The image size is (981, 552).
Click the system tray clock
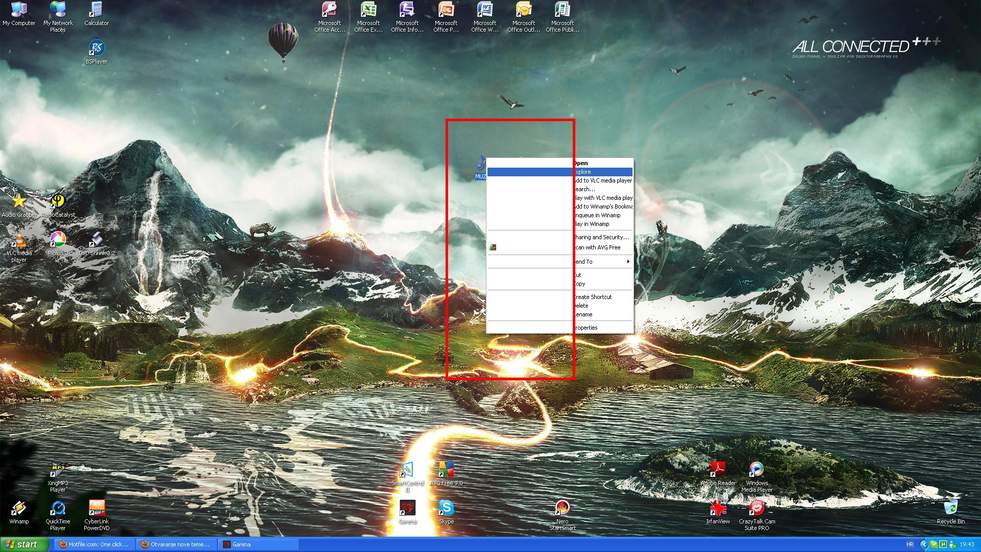click(967, 545)
